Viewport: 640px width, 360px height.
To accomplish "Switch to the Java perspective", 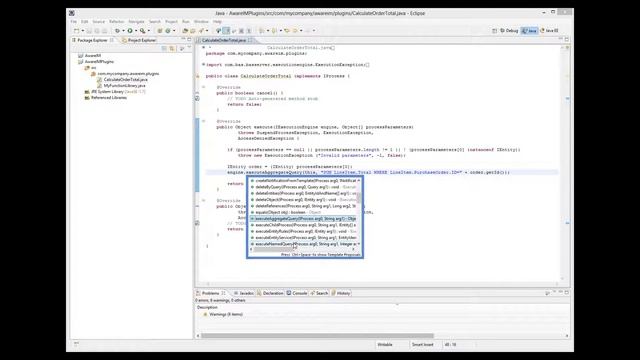I will click(x=529, y=31).
